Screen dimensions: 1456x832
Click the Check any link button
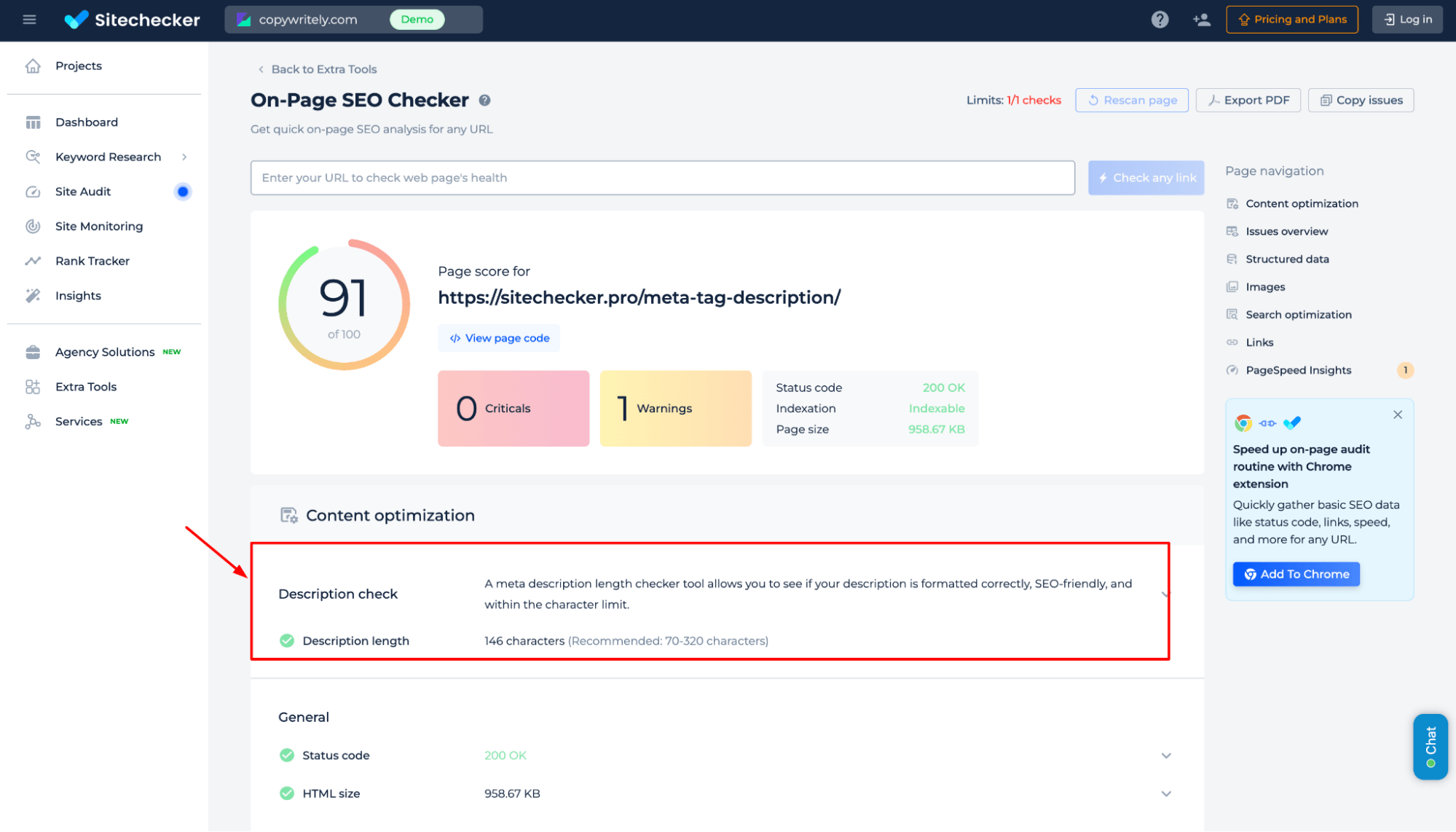click(1146, 178)
